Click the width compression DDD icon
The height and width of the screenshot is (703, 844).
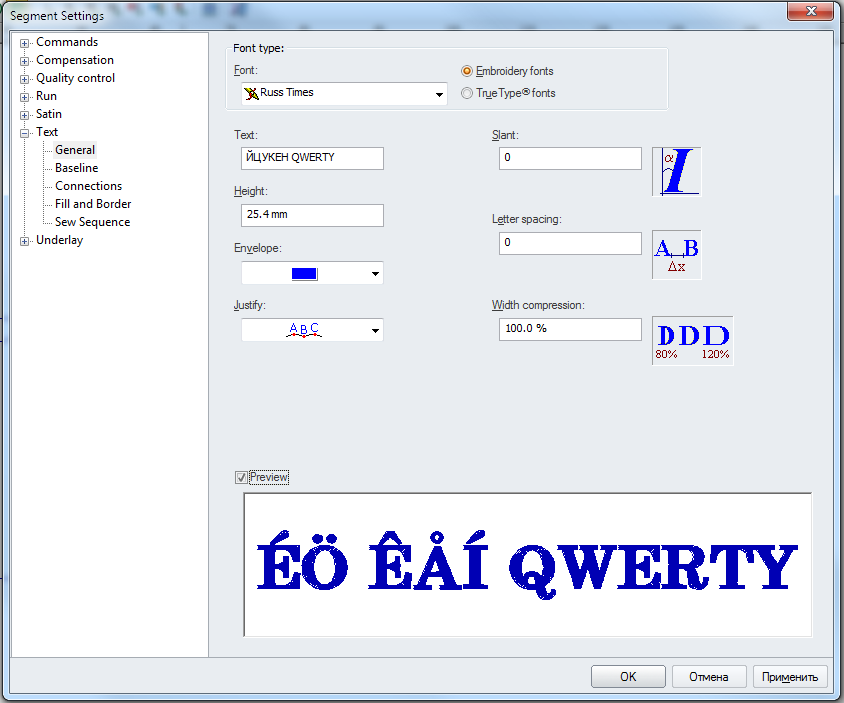[692, 340]
